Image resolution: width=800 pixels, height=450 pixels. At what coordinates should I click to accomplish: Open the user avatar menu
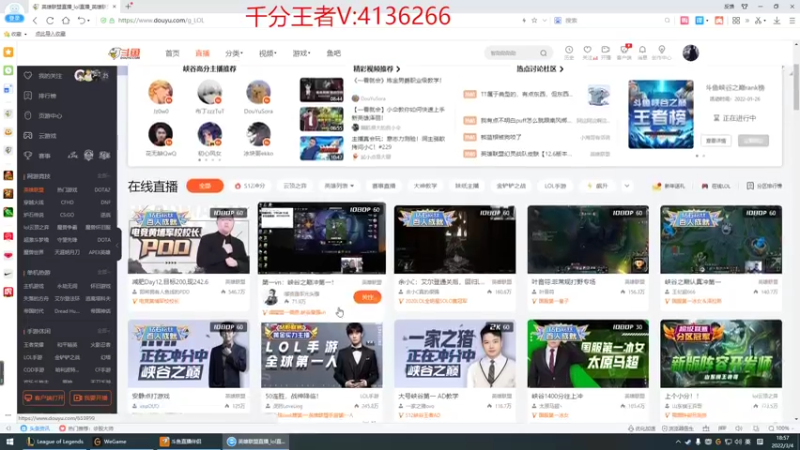point(690,53)
